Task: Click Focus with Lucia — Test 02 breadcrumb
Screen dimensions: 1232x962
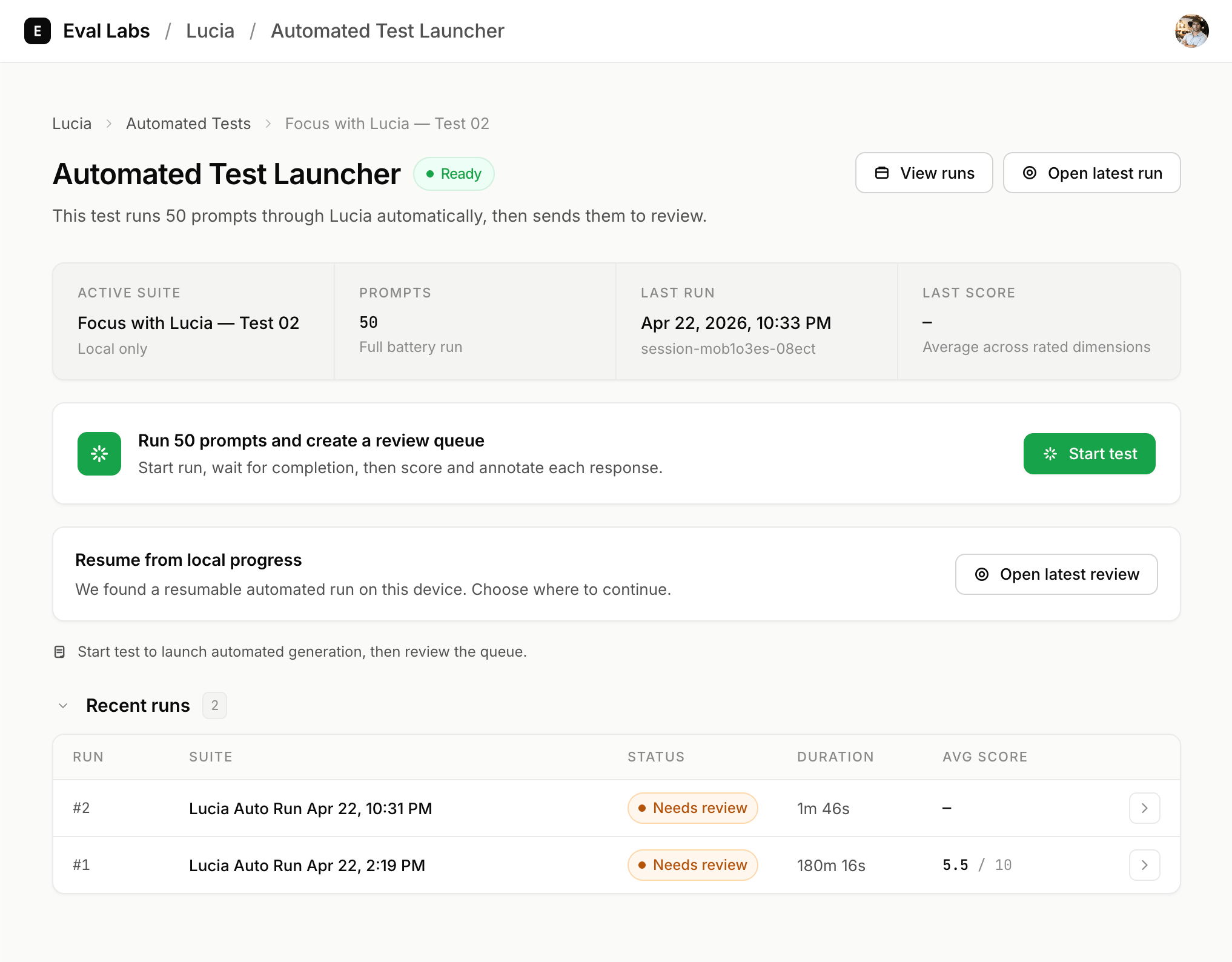Action: (x=387, y=124)
